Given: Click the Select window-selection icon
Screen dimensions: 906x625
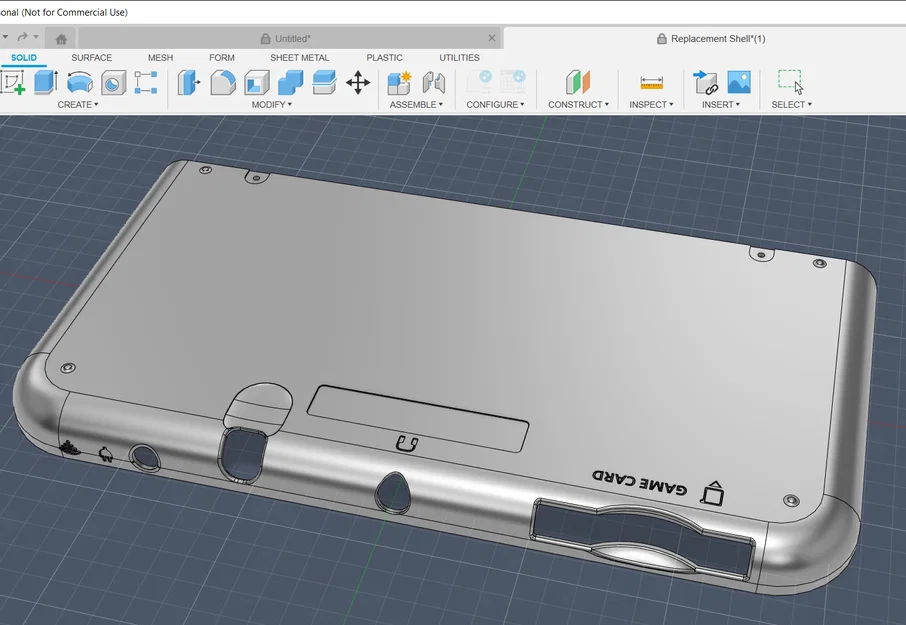Looking at the screenshot, I should pos(791,82).
